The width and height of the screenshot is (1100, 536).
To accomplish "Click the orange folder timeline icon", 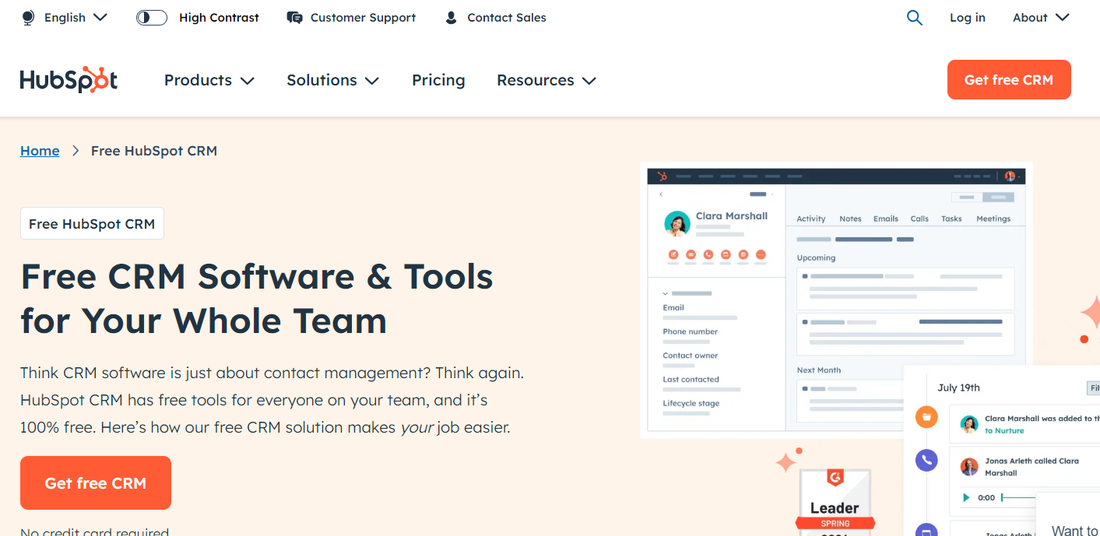I will click(x=927, y=417).
